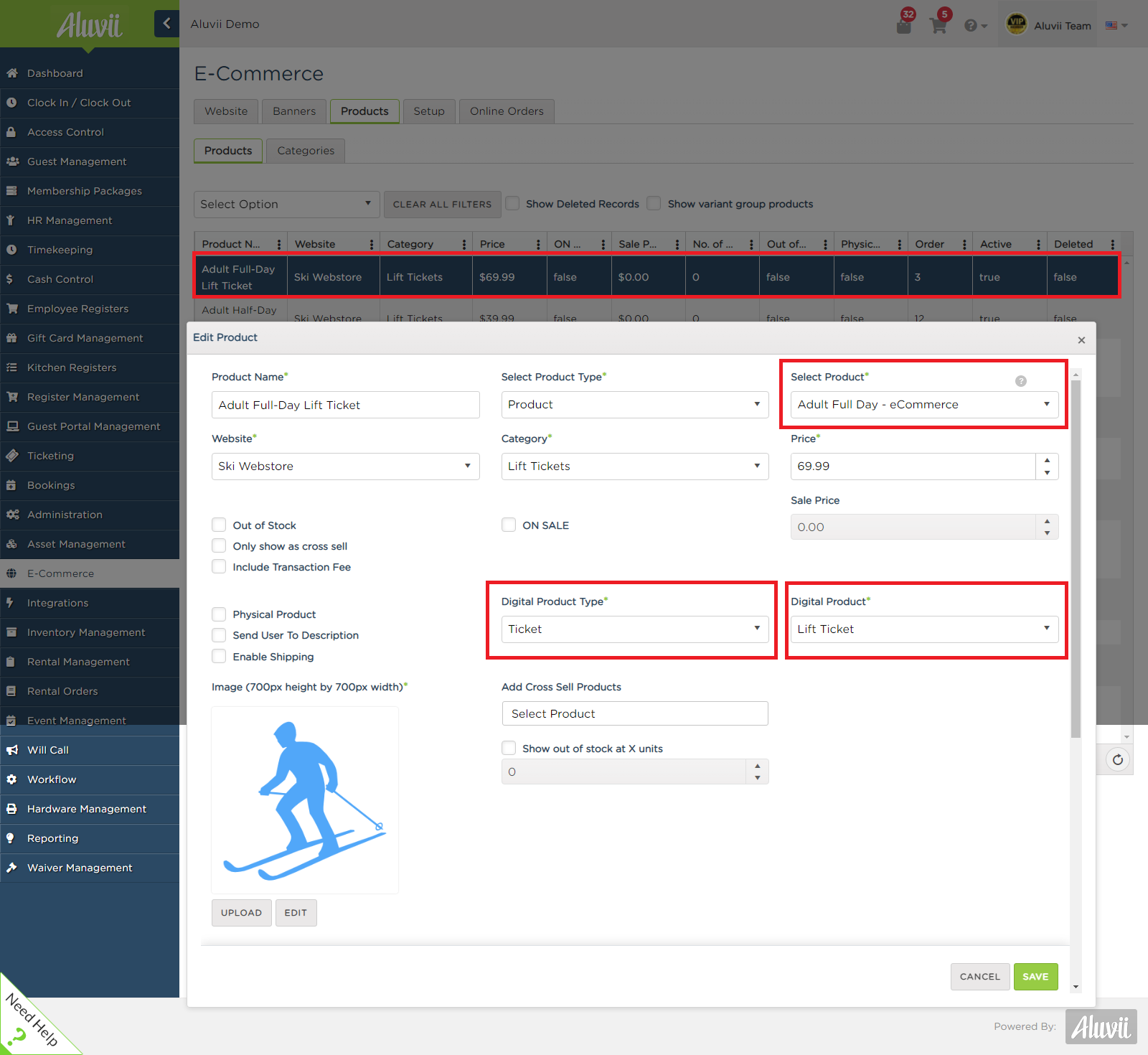Viewport: 1148px width, 1055px height.
Task: Open Digital Product Type Ticket dropdown
Action: point(634,629)
